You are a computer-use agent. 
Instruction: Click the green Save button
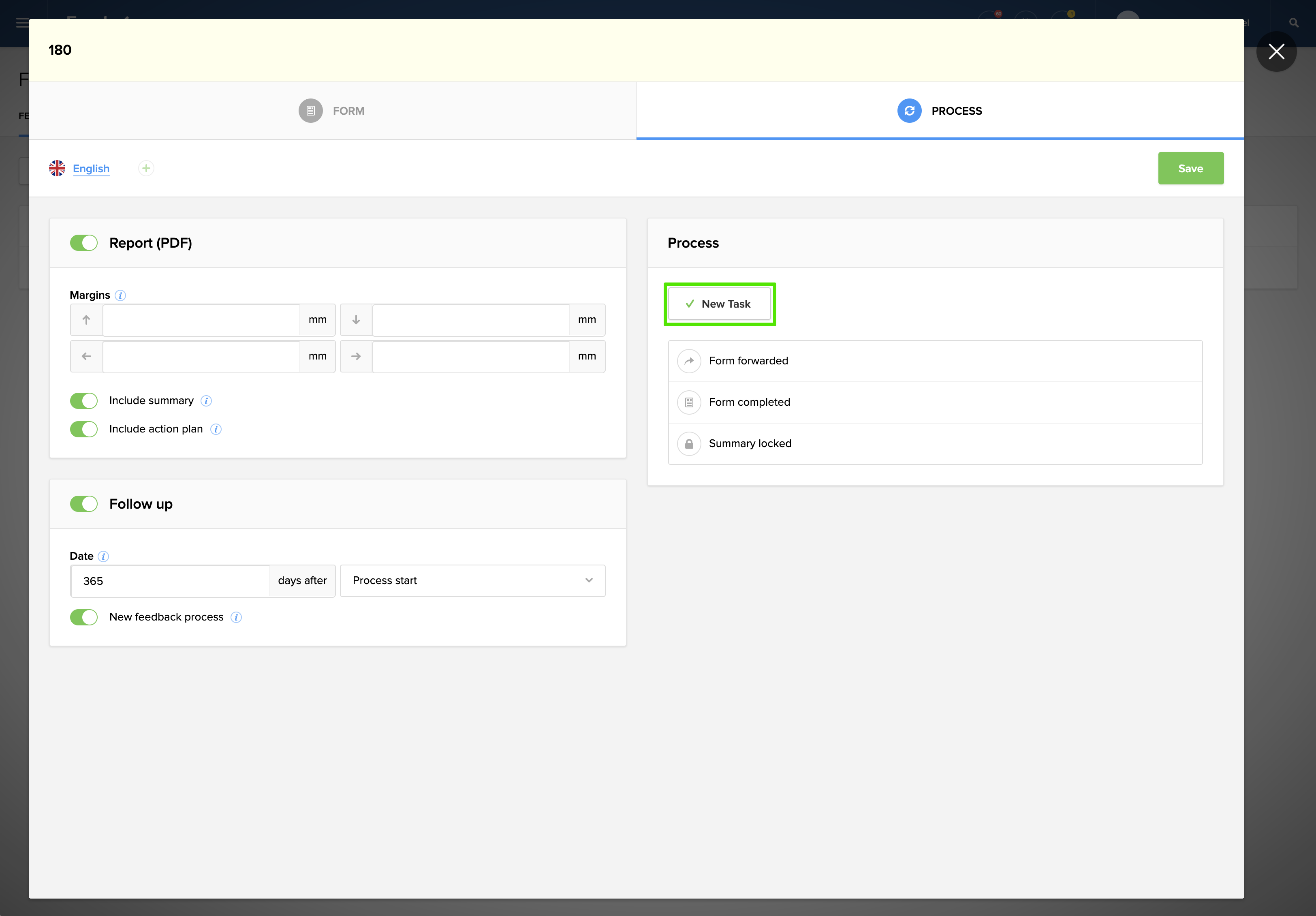pyautogui.click(x=1190, y=169)
